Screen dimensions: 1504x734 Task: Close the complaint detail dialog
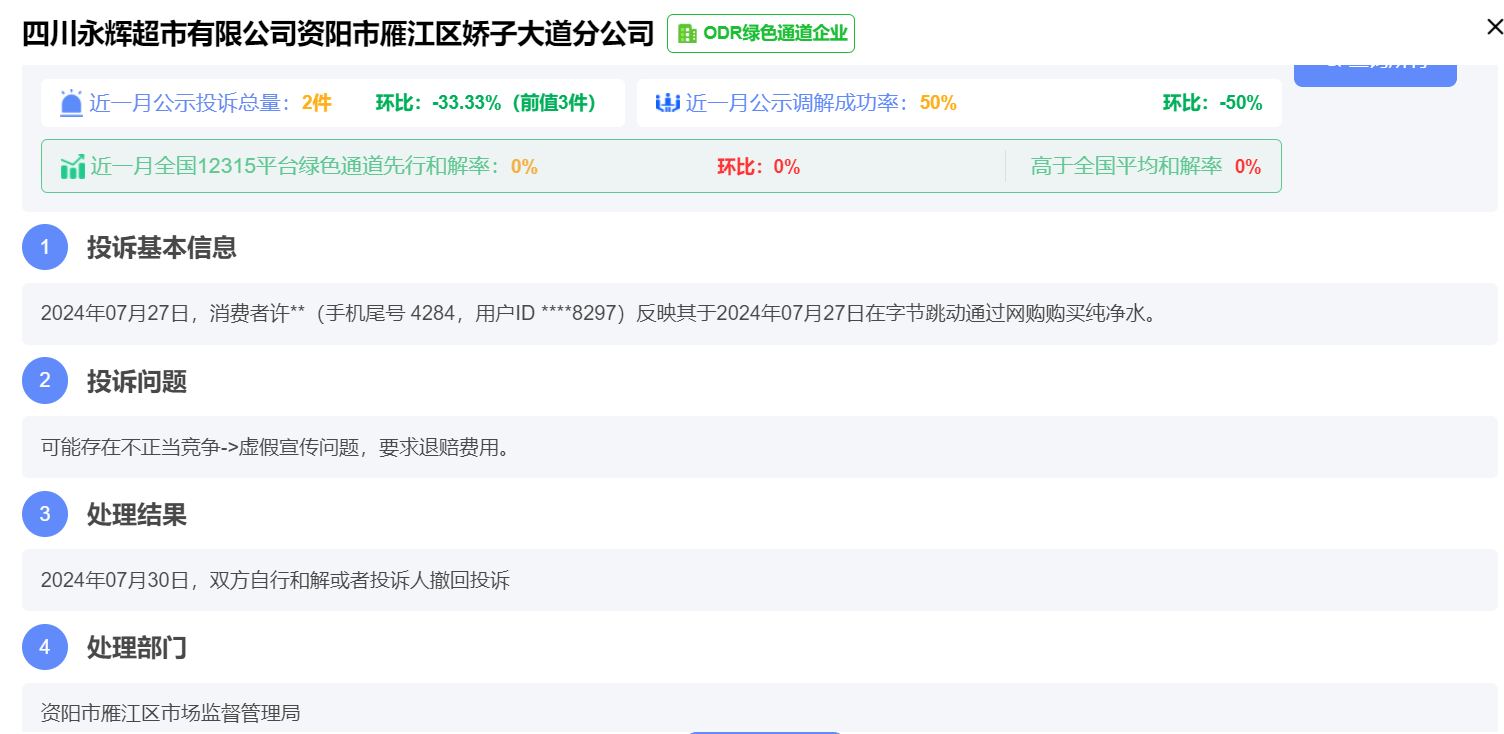point(1494,27)
